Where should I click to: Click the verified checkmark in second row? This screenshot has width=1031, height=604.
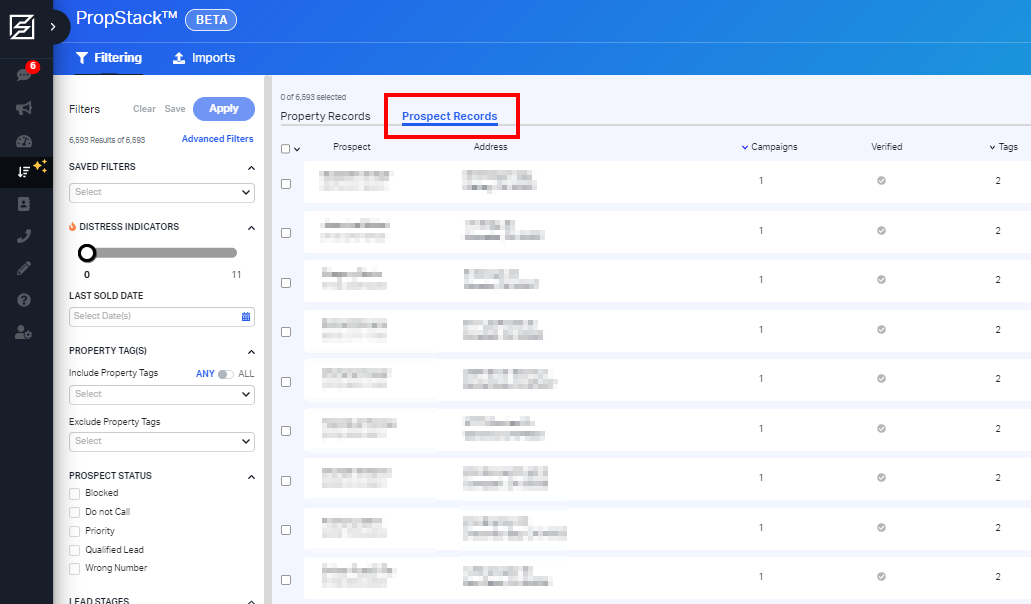[x=881, y=231]
